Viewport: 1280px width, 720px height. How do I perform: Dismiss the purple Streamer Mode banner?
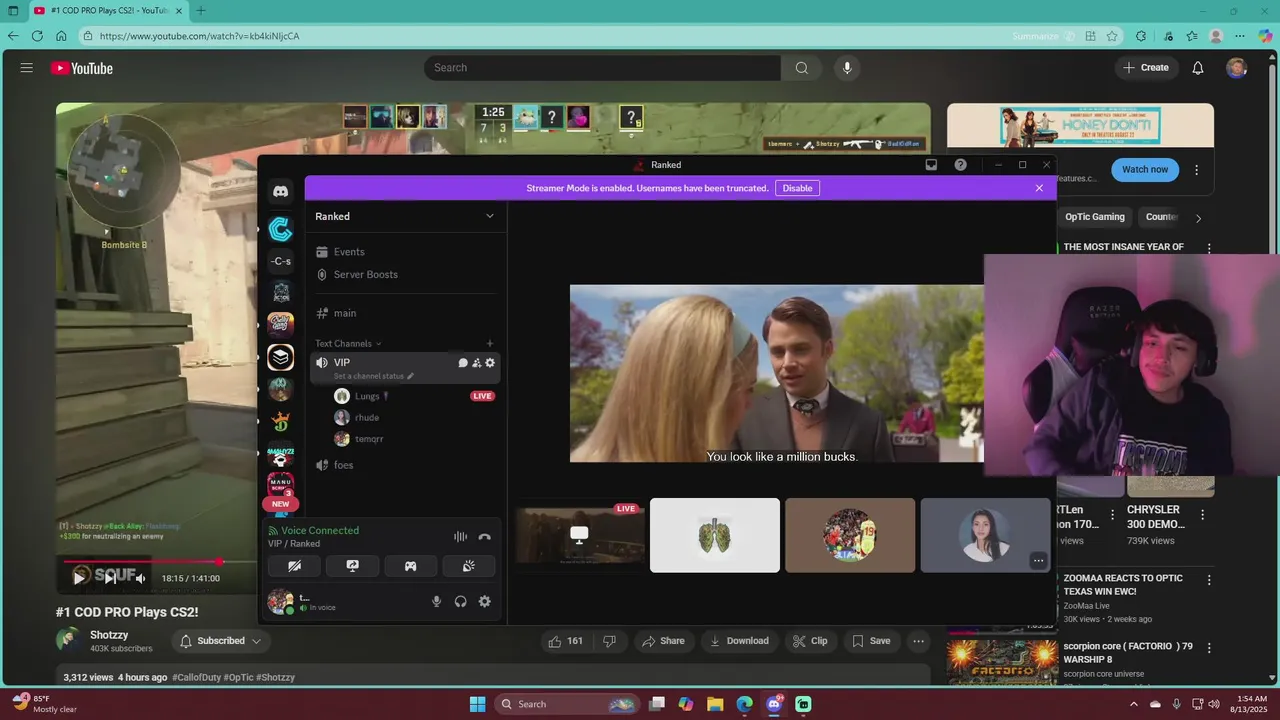pos(1039,188)
